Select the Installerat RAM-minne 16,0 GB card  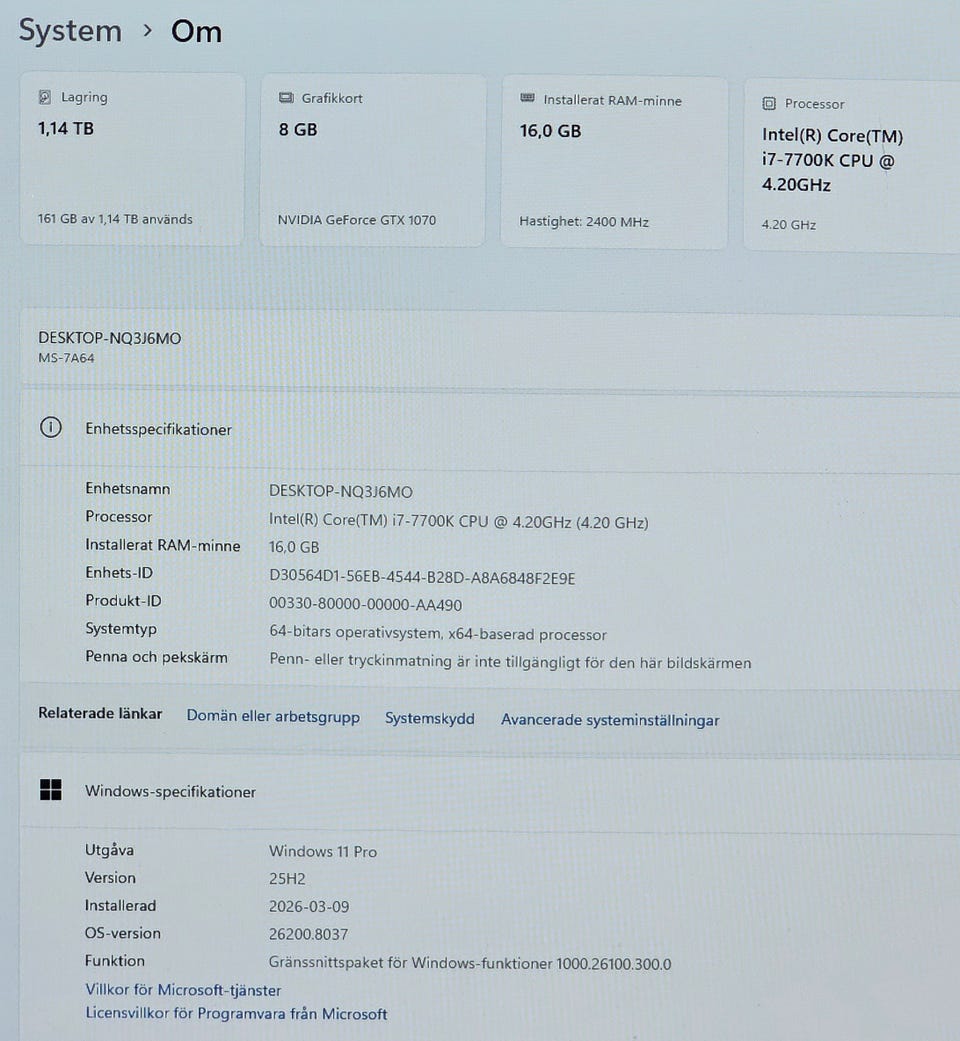click(614, 163)
